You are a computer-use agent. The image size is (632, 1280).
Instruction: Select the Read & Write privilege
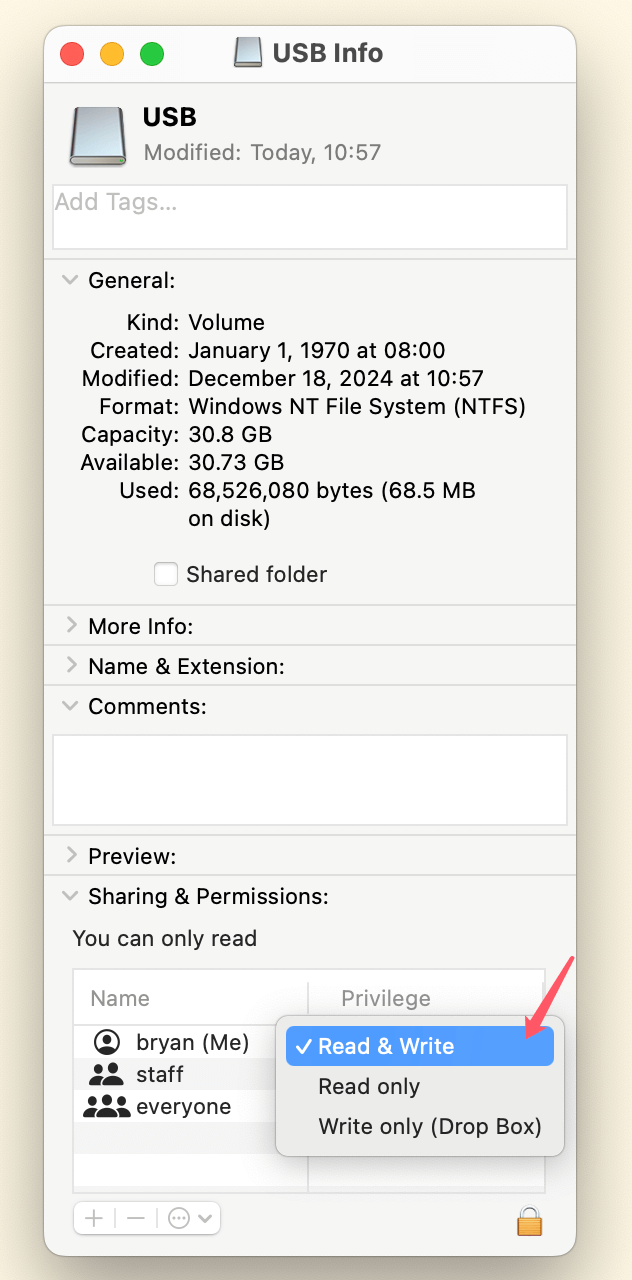(x=386, y=1047)
